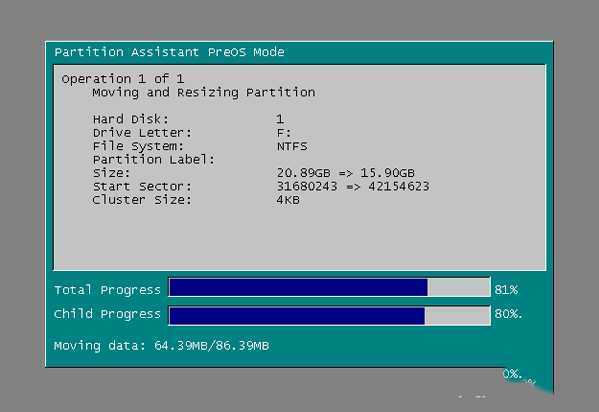Click the 'Hard Disk:' label
This screenshot has height=412, width=599.
pyautogui.click(x=130, y=119)
